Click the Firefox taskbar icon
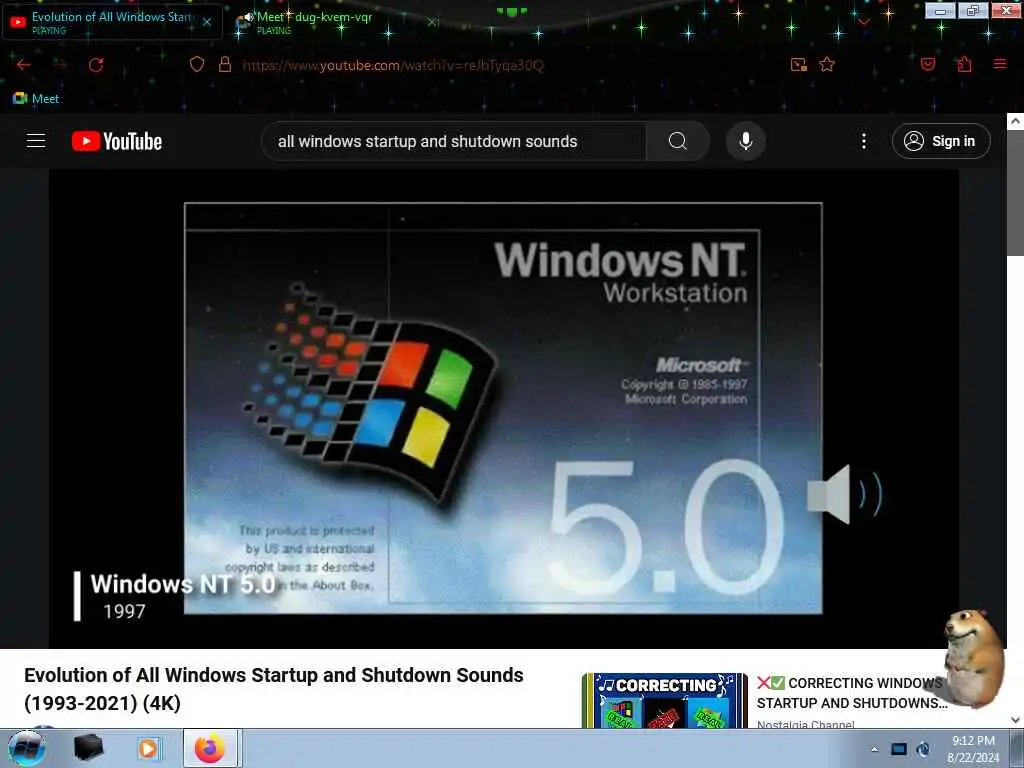The width and height of the screenshot is (1024, 768). pos(210,748)
